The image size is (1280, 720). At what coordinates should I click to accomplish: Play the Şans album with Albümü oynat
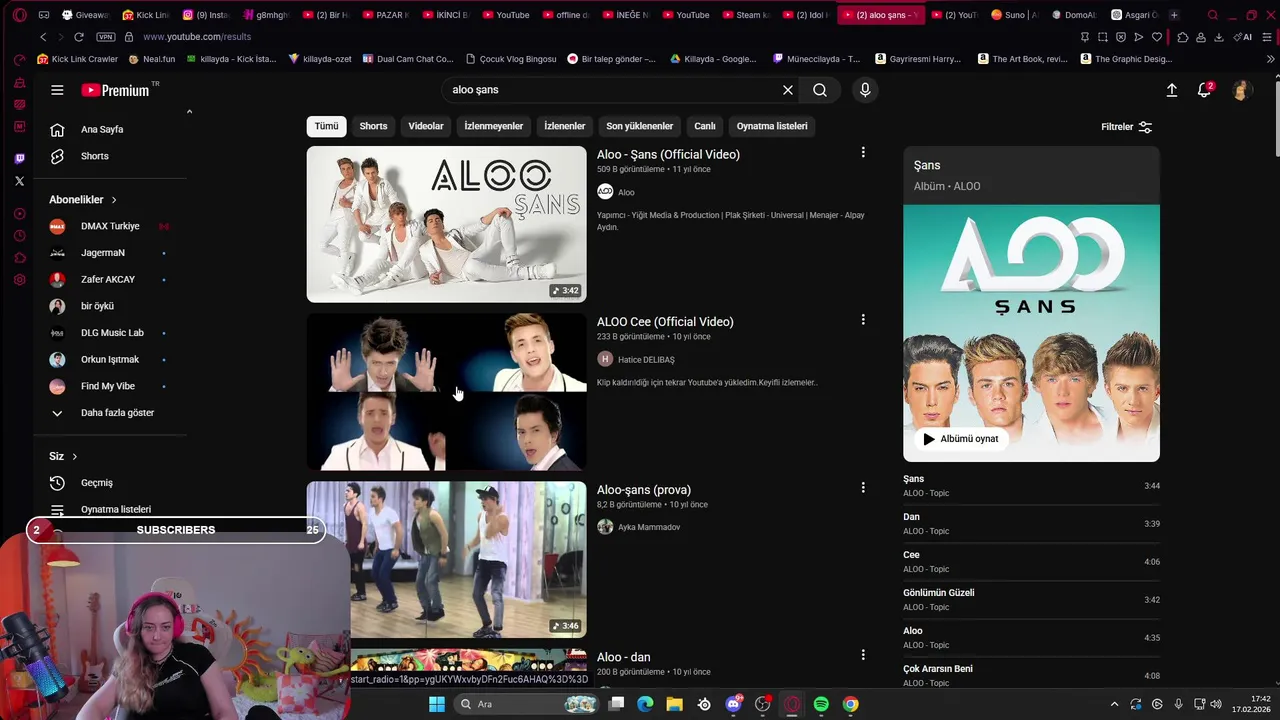[961, 439]
